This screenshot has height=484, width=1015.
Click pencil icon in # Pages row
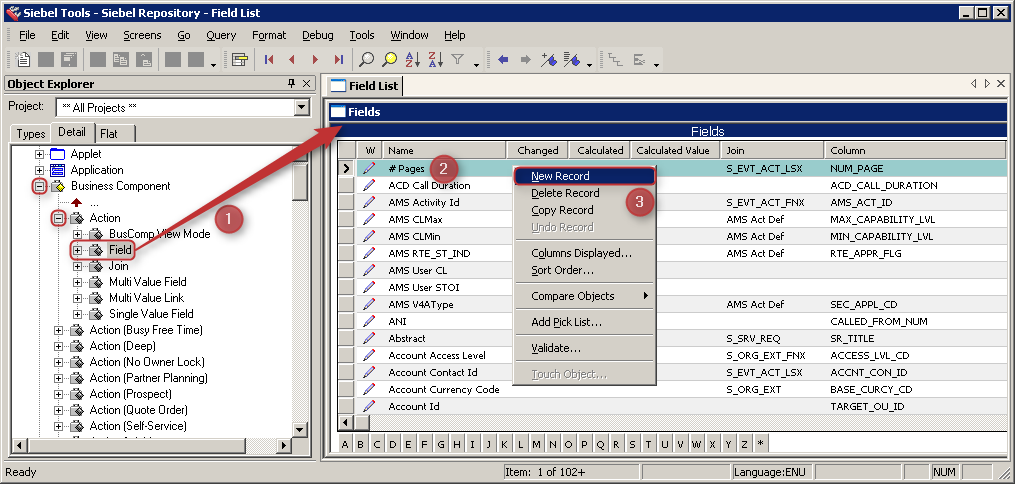369,168
